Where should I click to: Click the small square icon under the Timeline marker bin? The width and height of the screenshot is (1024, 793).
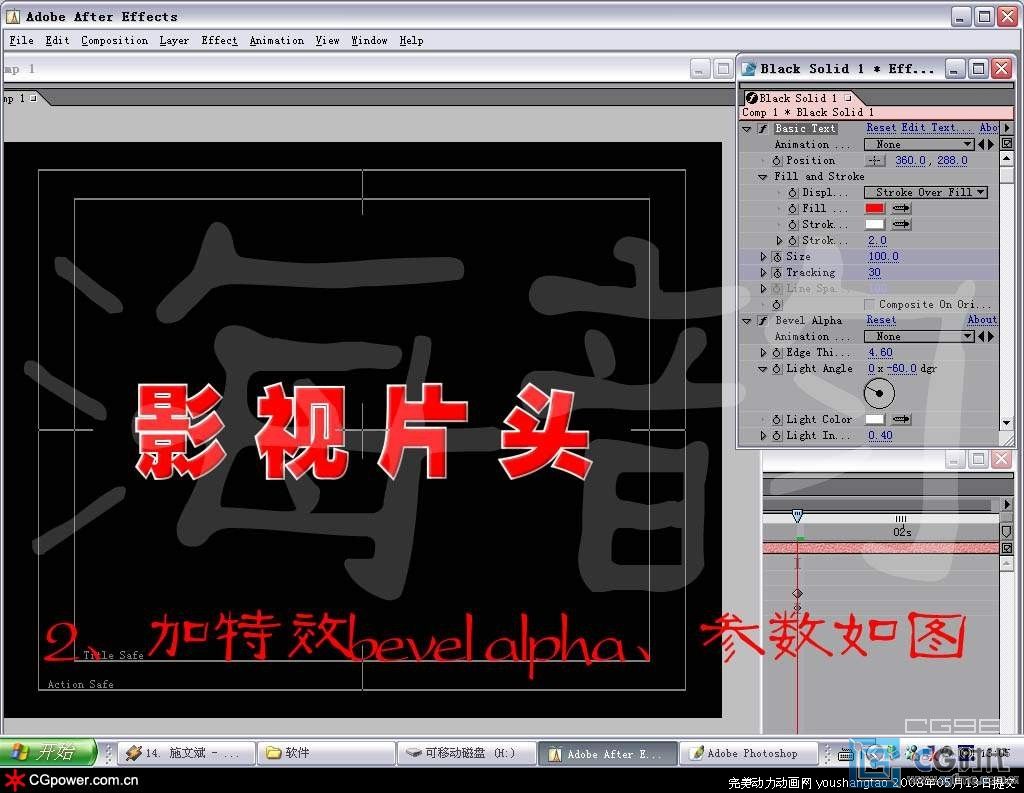pyautogui.click(x=1006, y=548)
